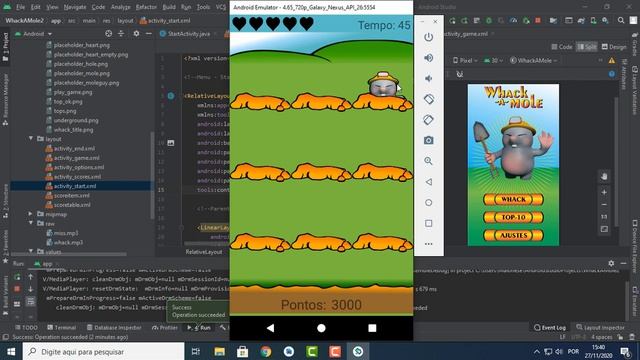Toggle pan hand tool in design preview

(604, 176)
